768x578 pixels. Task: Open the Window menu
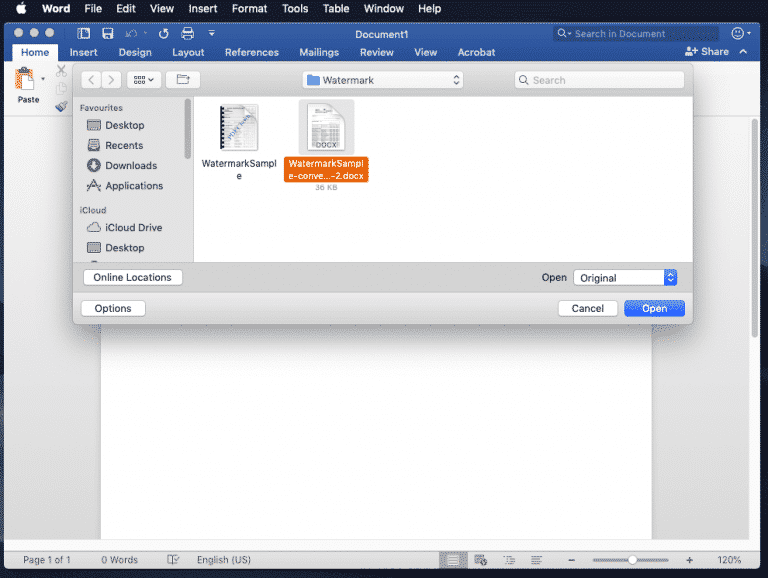point(384,8)
